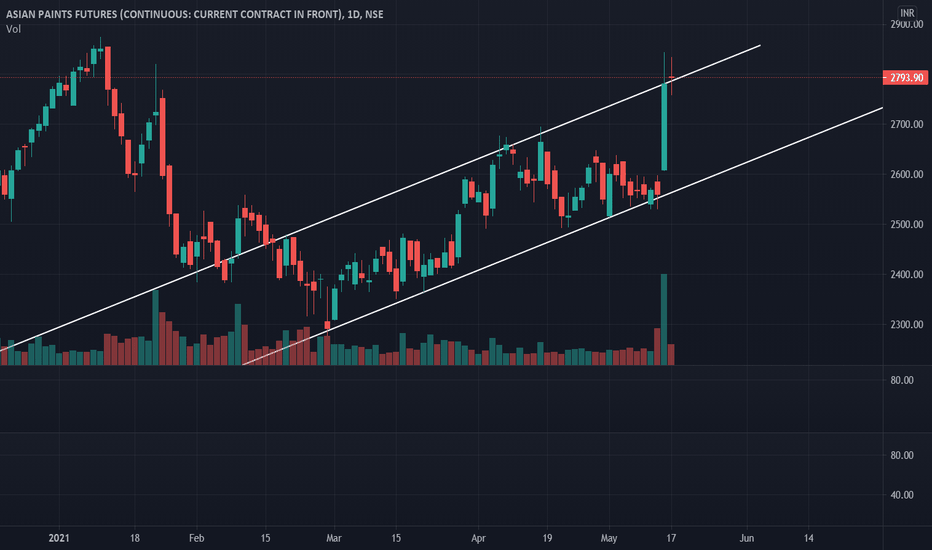The image size is (932, 550).
Task: Click the 40.00 axis label
Action: 902,495
